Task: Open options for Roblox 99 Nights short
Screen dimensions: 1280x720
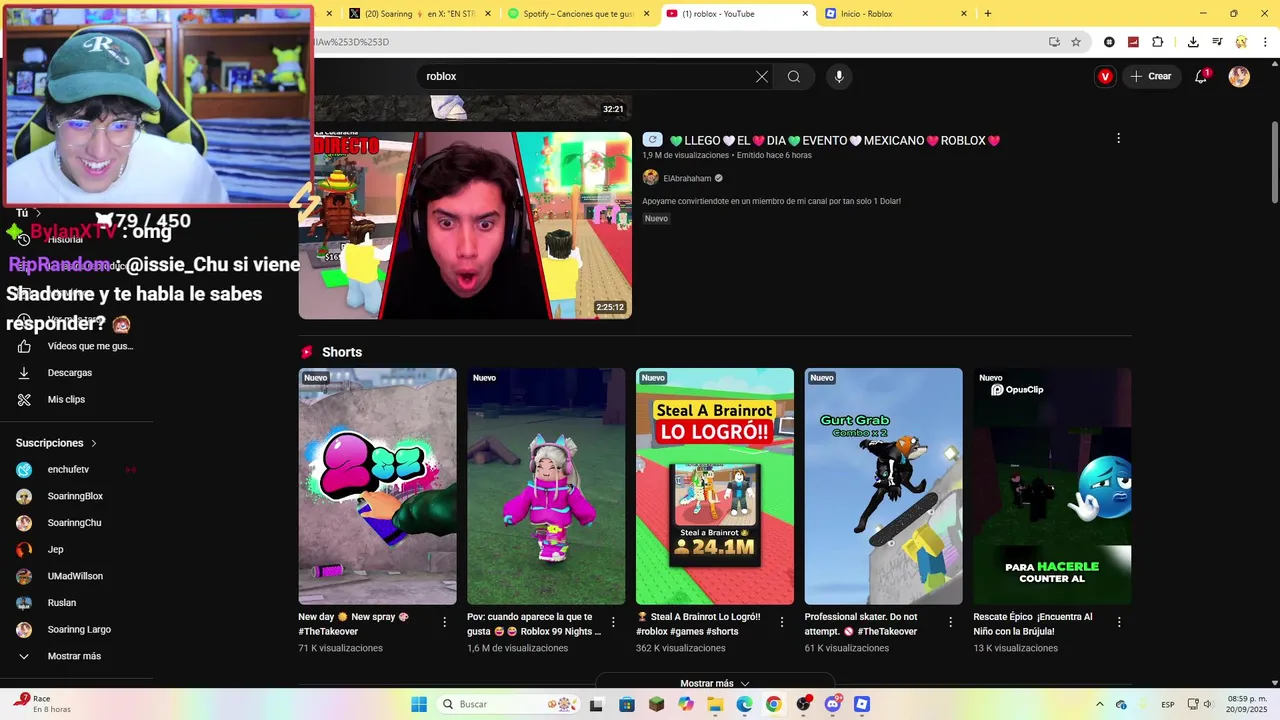Action: [613, 622]
